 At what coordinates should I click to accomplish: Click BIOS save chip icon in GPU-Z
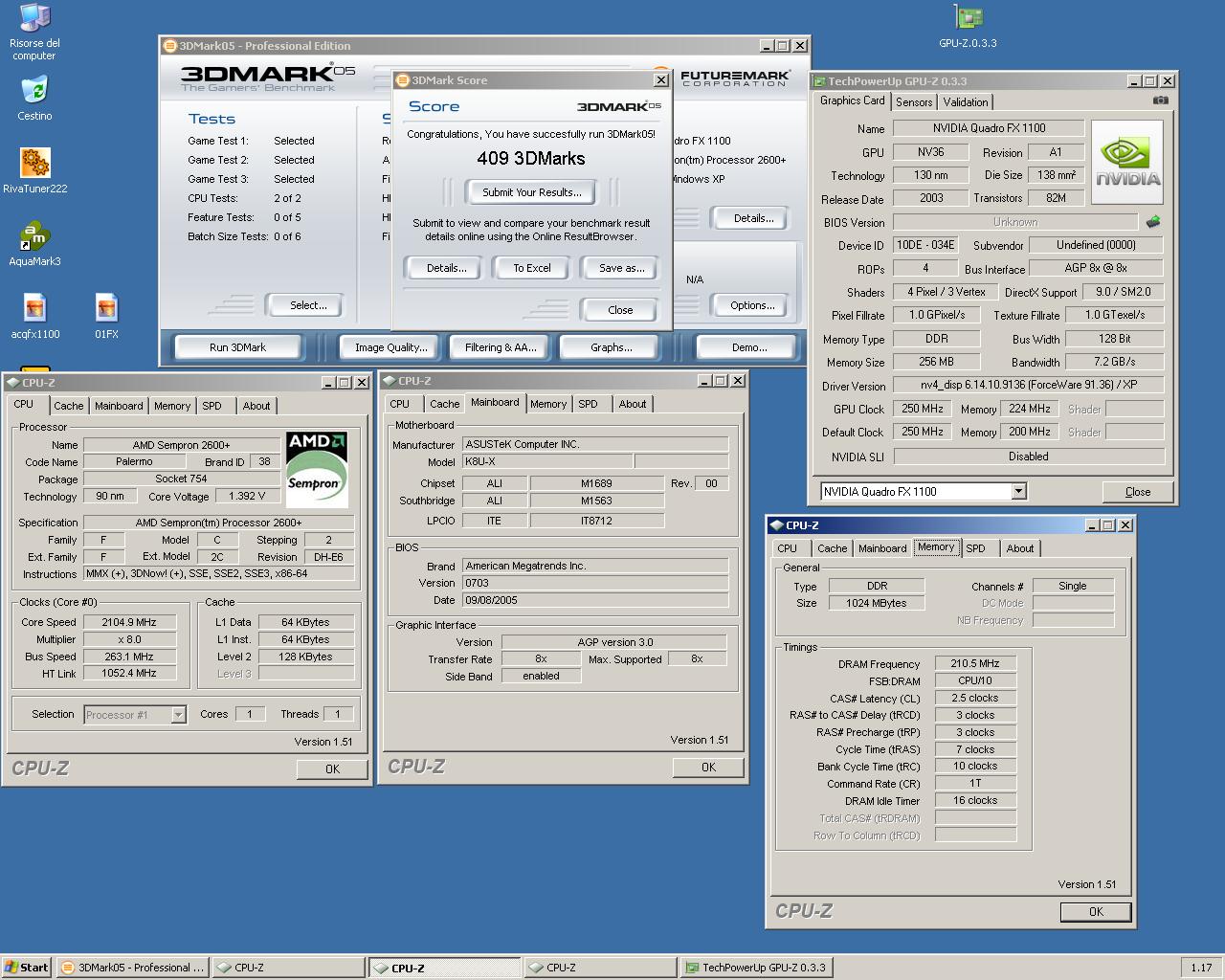click(1153, 222)
